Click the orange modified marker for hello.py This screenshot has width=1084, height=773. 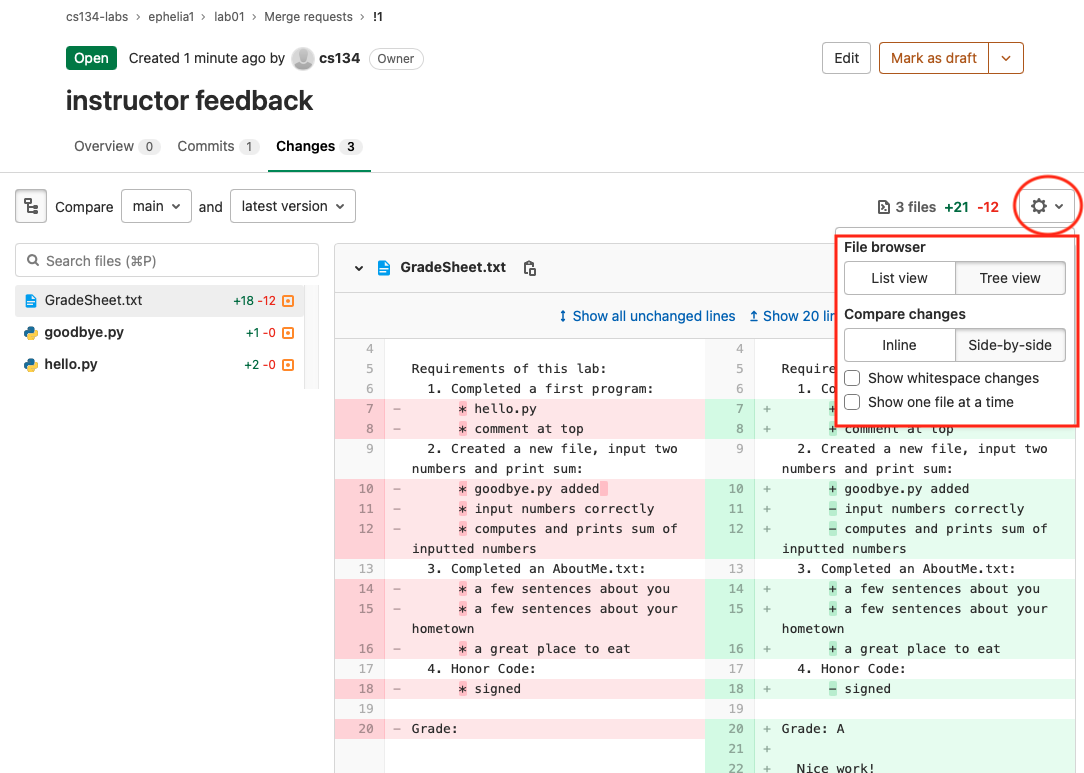coord(288,364)
